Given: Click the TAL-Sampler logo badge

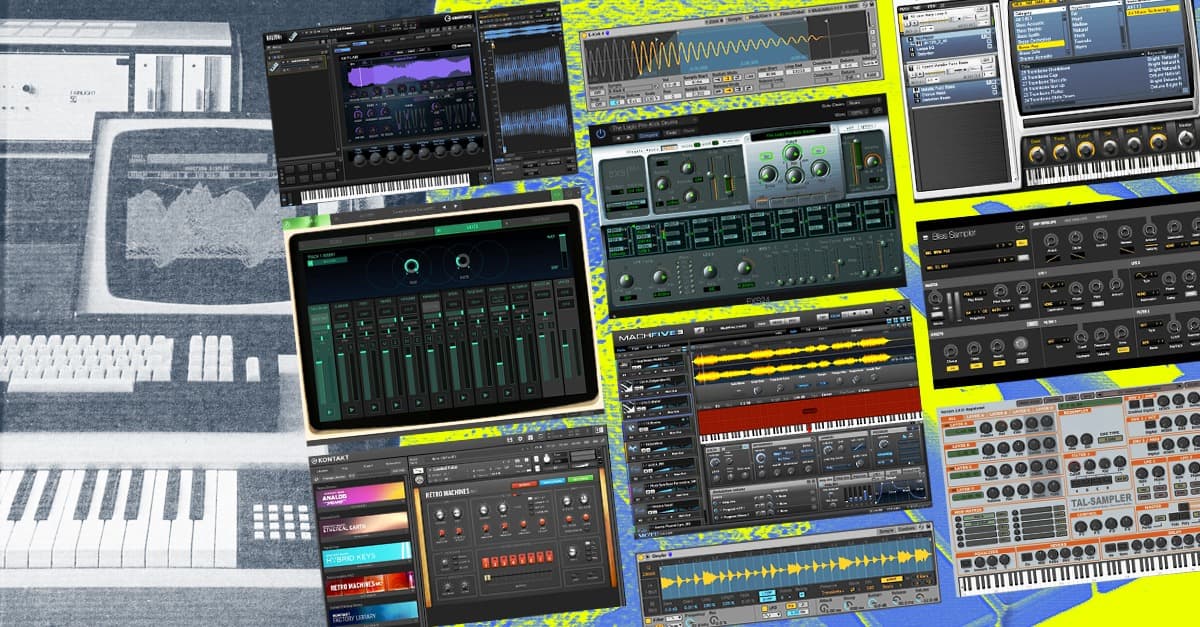Looking at the screenshot, I should tap(1101, 498).
